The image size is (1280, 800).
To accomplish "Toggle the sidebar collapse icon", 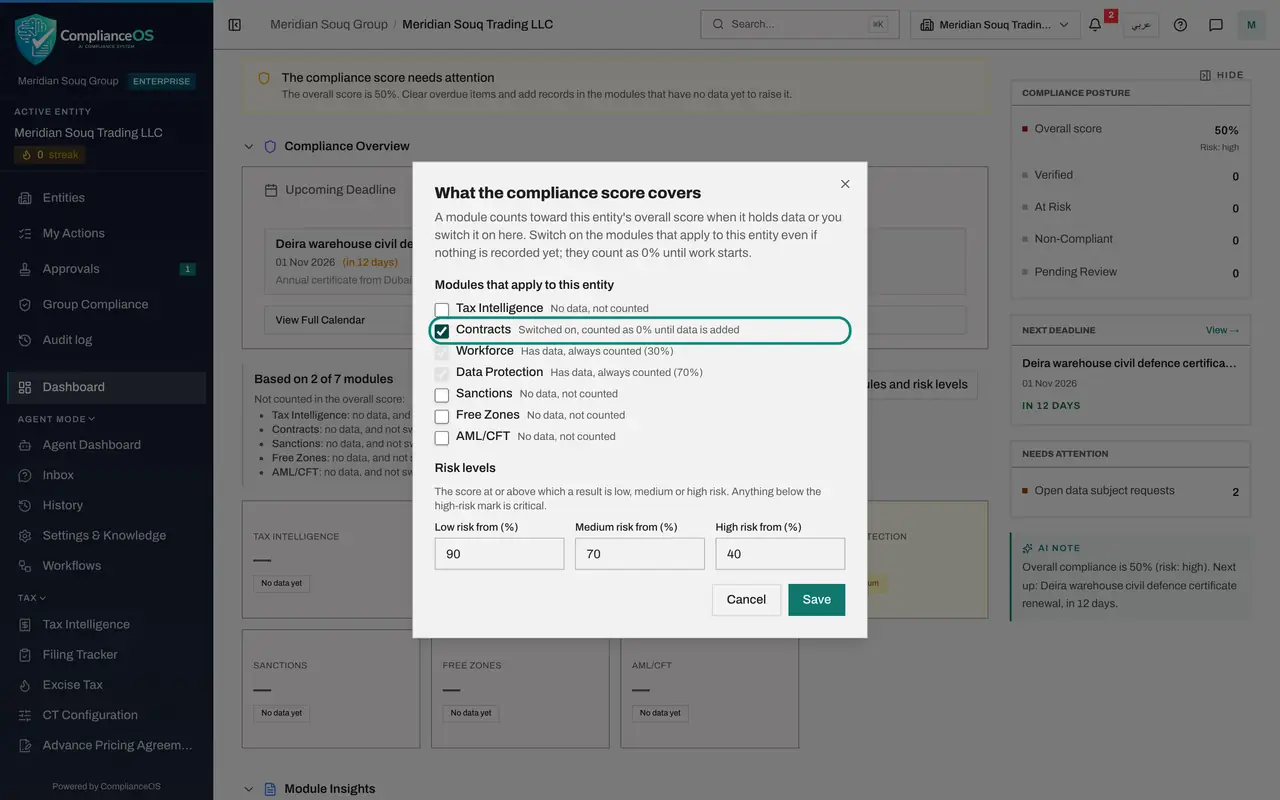I will click(x=235, y=24).
